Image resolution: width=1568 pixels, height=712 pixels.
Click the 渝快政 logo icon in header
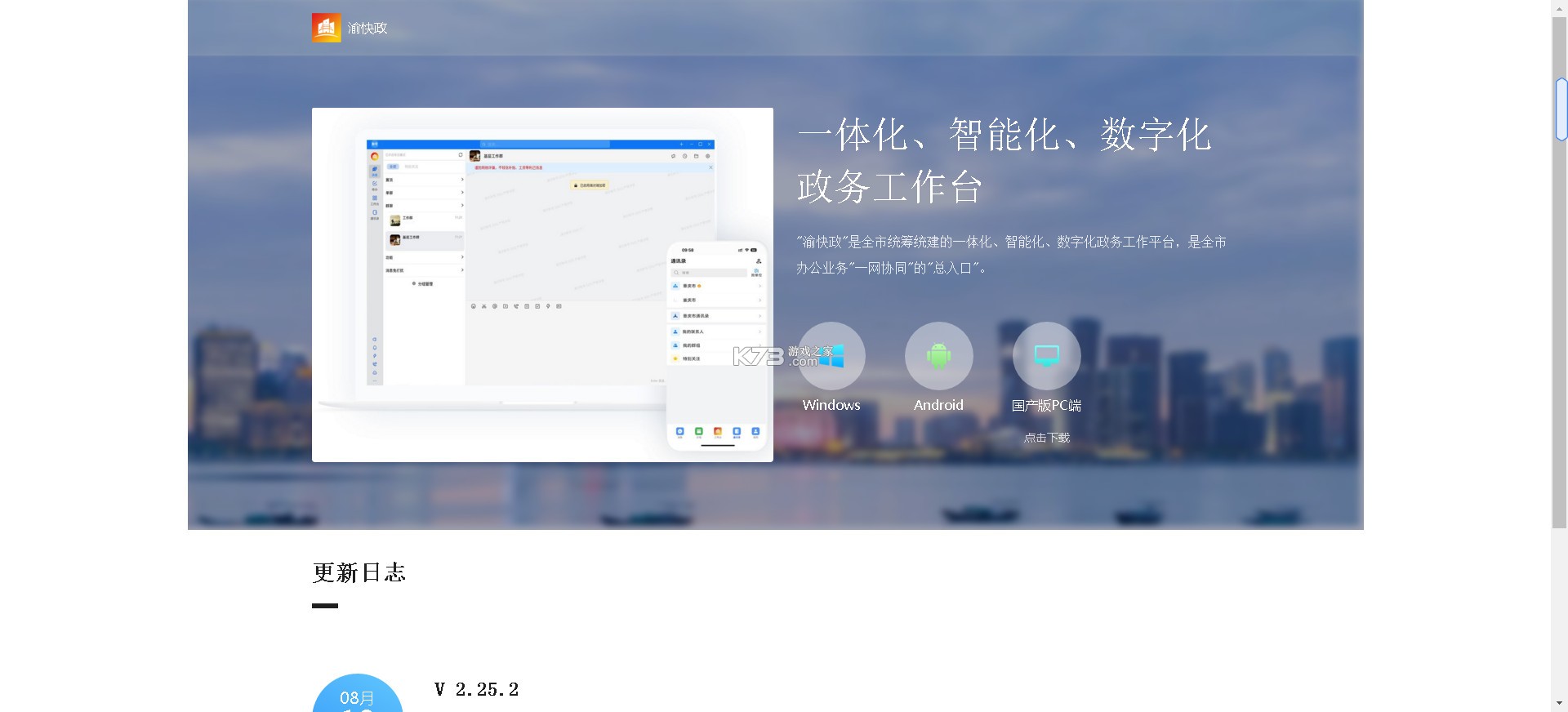pyautogui.click(x=326, y=28)
